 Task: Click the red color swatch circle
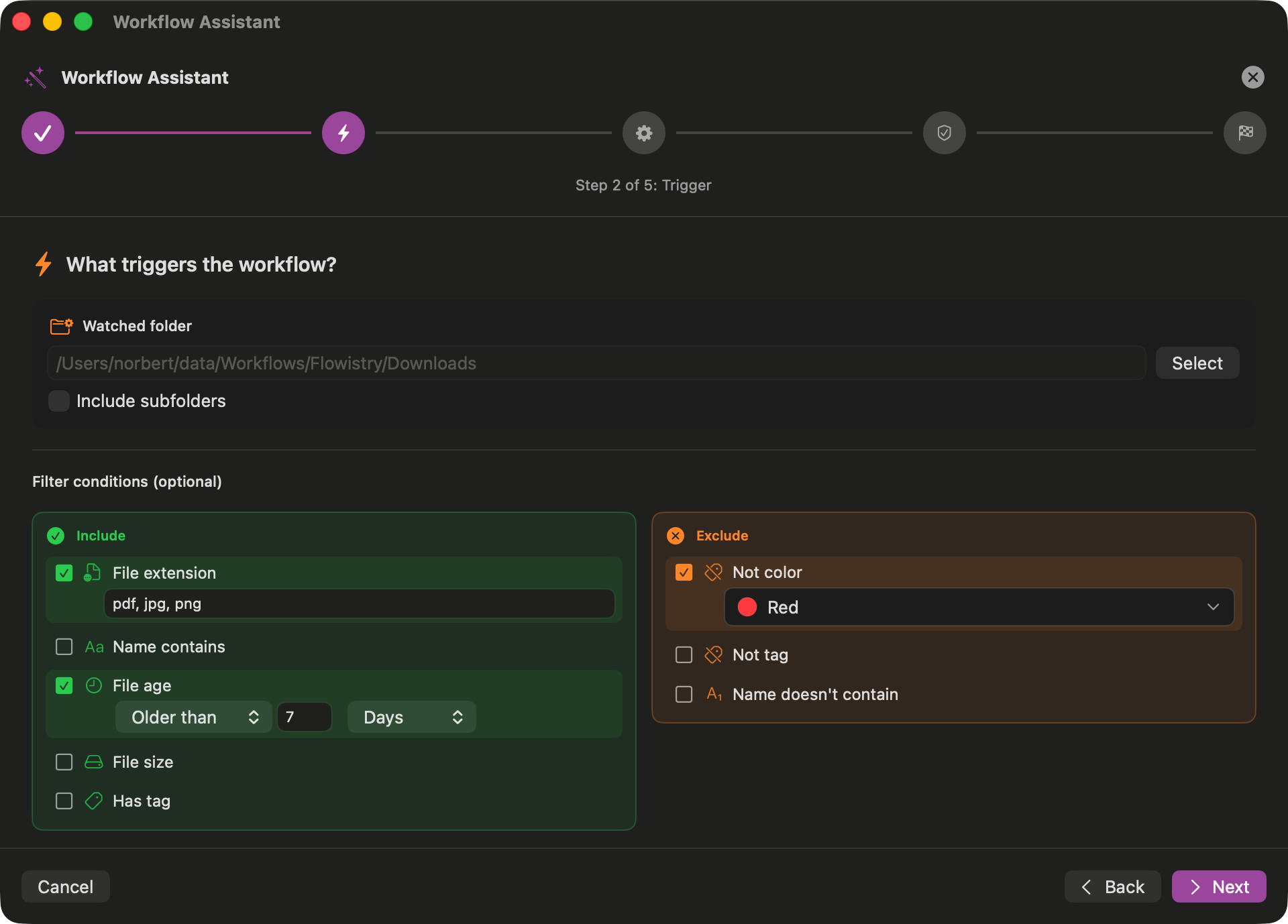pyautogui.click(x=747, y=608)
